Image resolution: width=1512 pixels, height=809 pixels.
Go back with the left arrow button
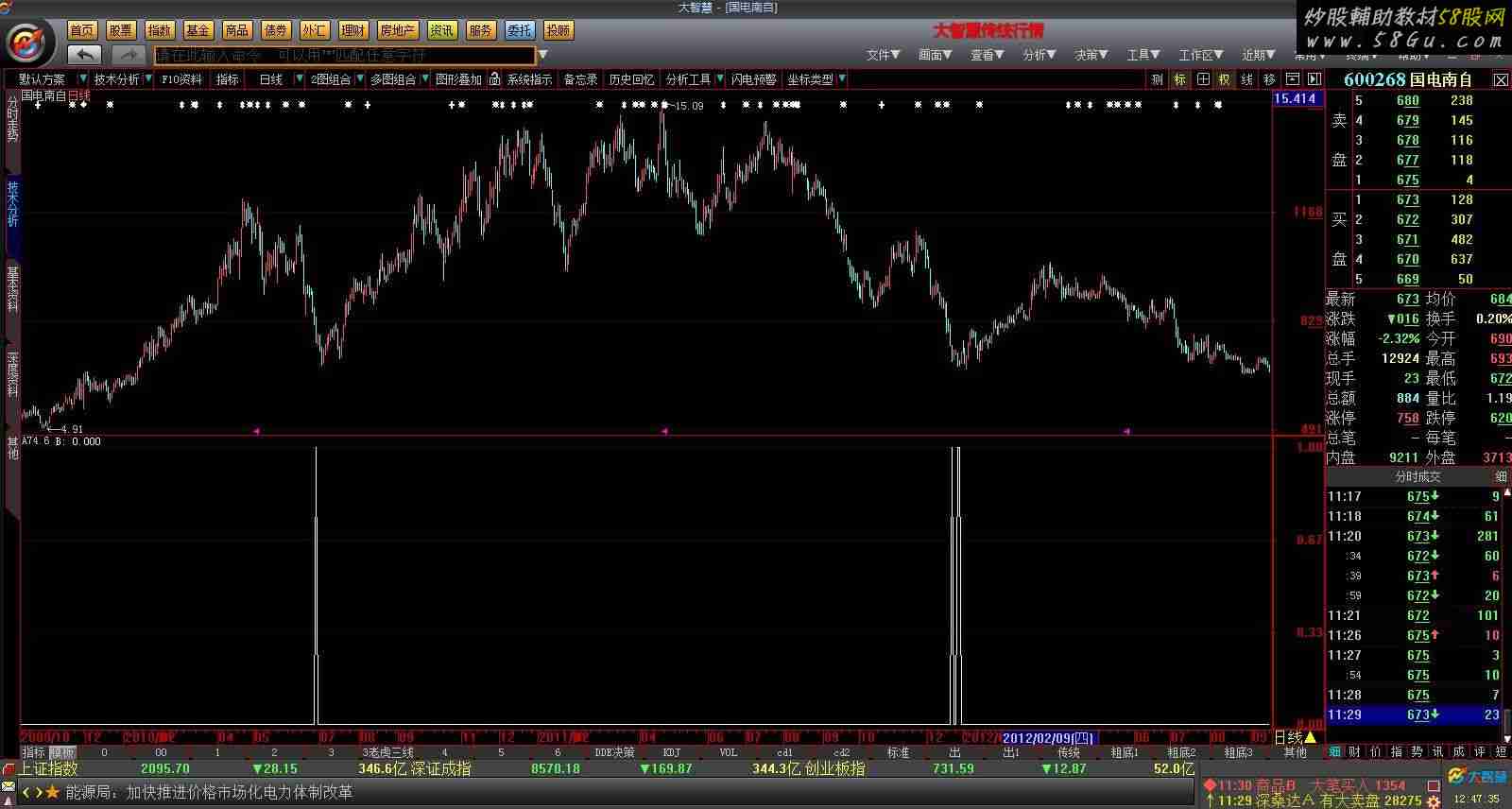[x=86, y=55]
